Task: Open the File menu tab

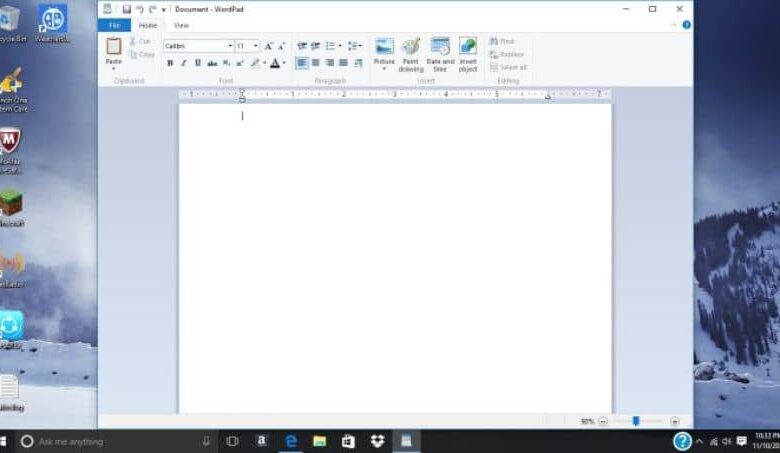Action: point(114,25)
